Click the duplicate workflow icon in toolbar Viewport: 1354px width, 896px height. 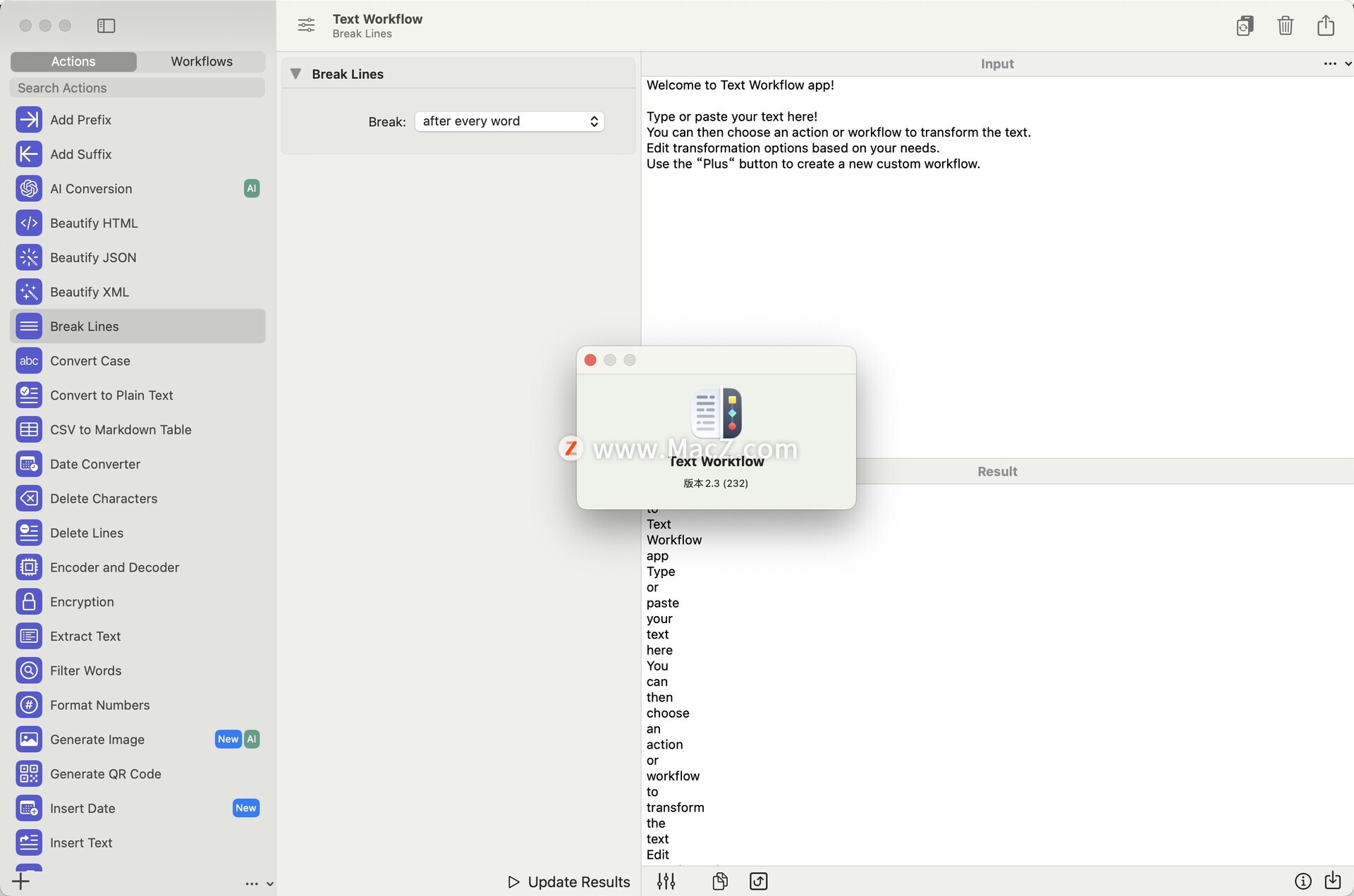tap(1245, 26)
